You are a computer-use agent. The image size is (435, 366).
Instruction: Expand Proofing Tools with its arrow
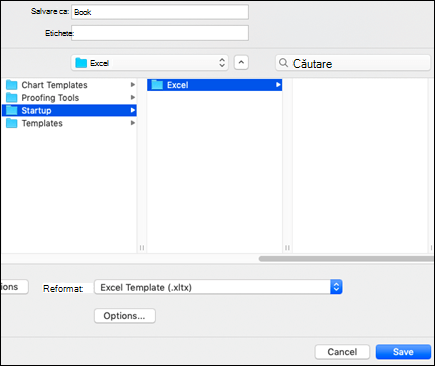pyautogui.click(x=133, y=97)
